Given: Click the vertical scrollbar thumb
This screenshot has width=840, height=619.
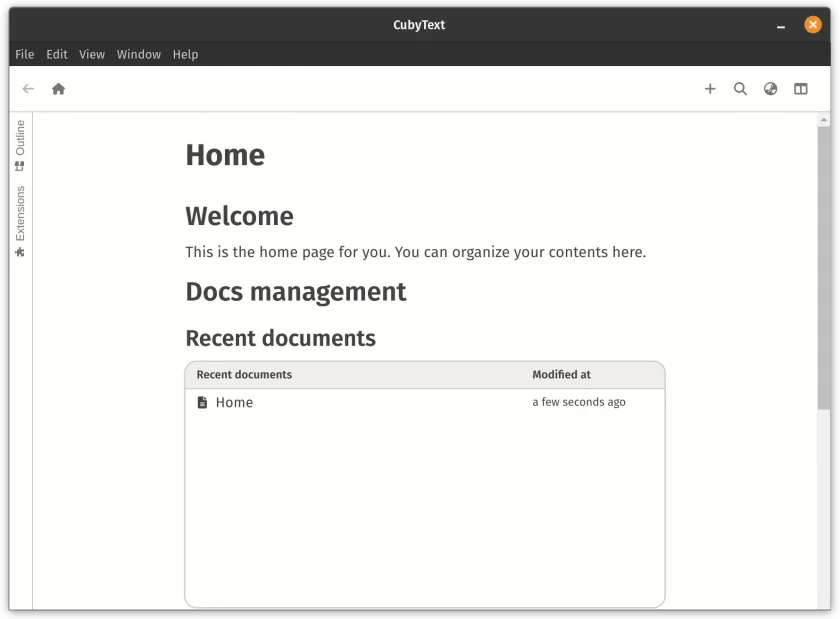Looking at the screenshot, I should click(823, 268).
